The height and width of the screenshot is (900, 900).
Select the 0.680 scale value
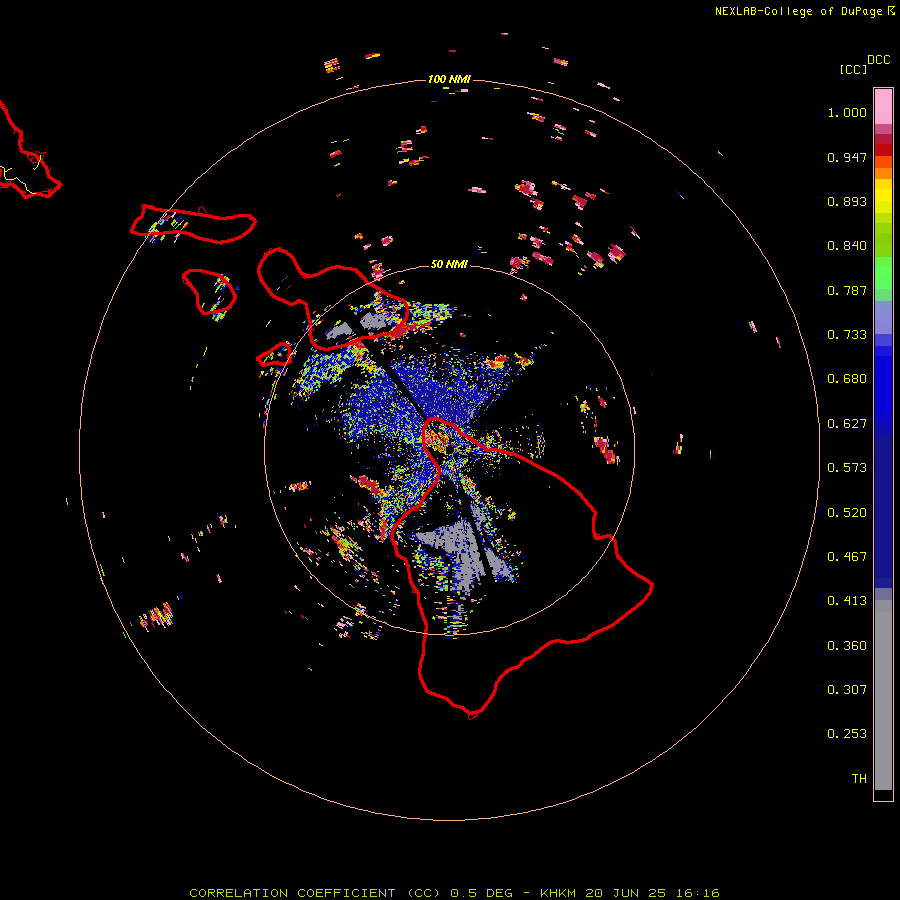point(847,379)
